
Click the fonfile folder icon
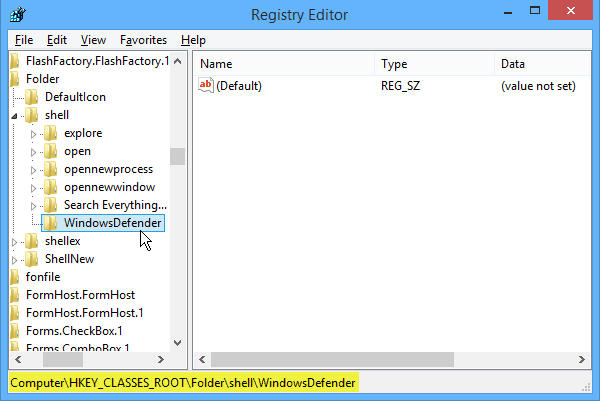(15, 277)
